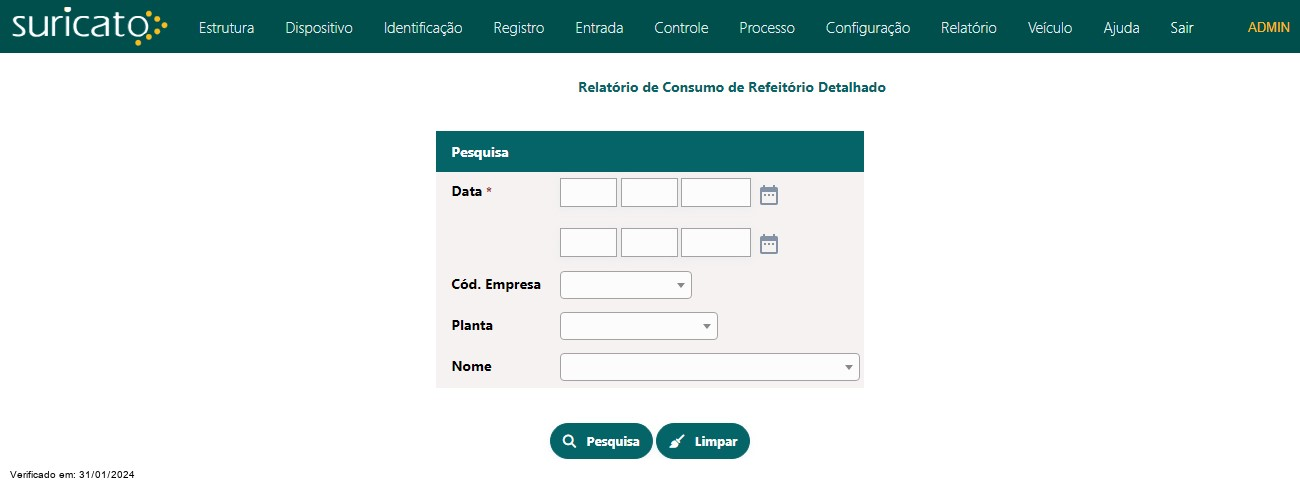
Task: Expand the Planta dropdown
Action: point(639,326)
